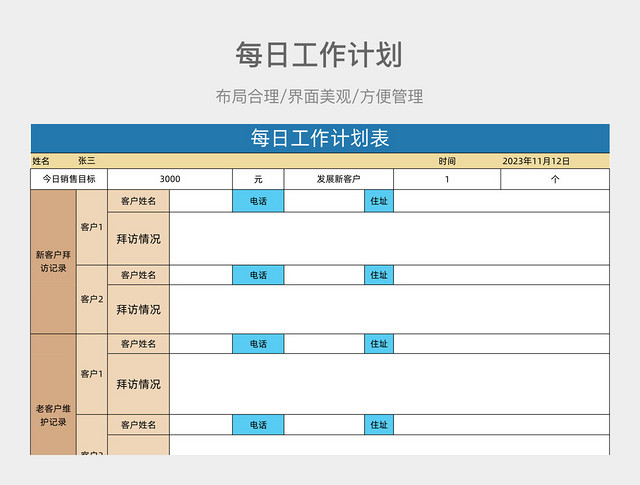Select the new customer count 1

coord(447,179)
